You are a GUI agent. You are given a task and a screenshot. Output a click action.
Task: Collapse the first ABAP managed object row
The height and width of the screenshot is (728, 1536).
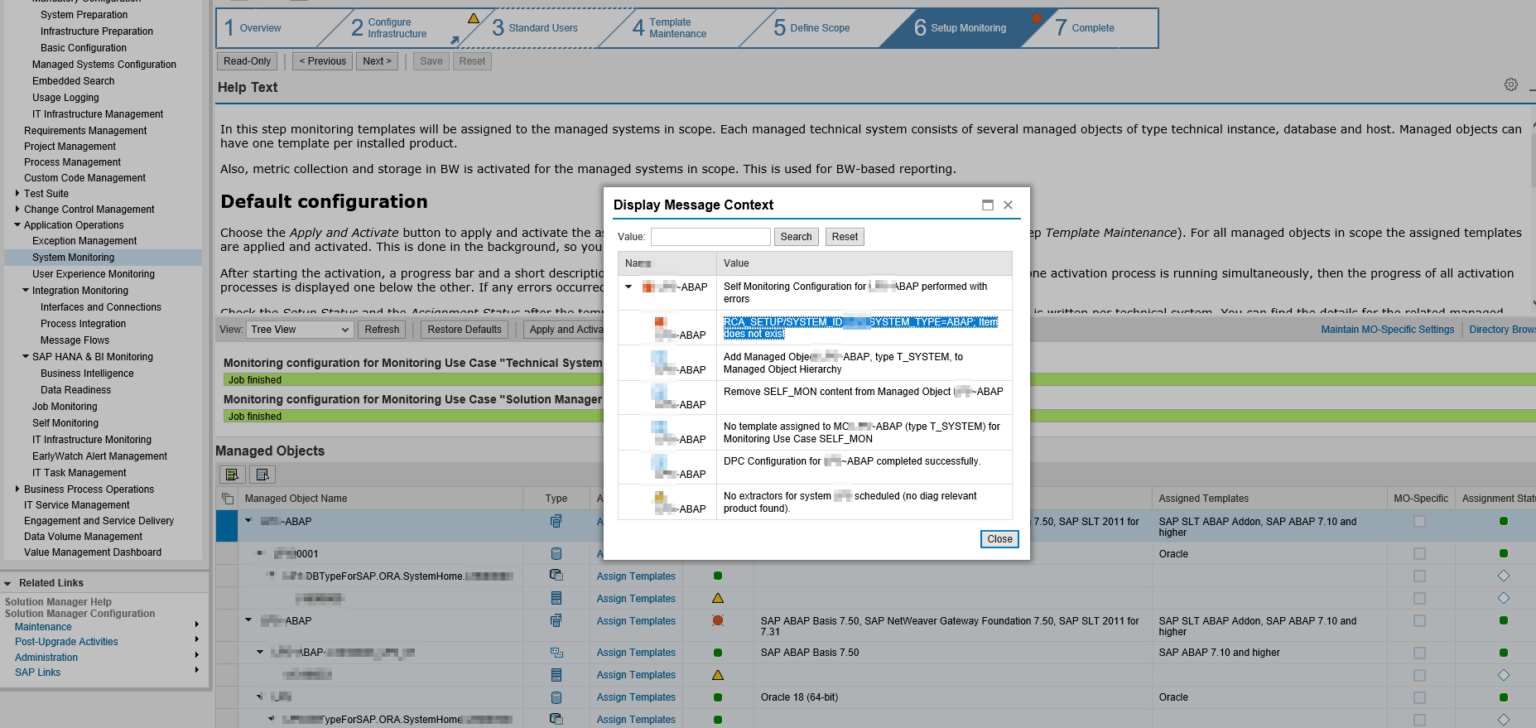point(247,521)
